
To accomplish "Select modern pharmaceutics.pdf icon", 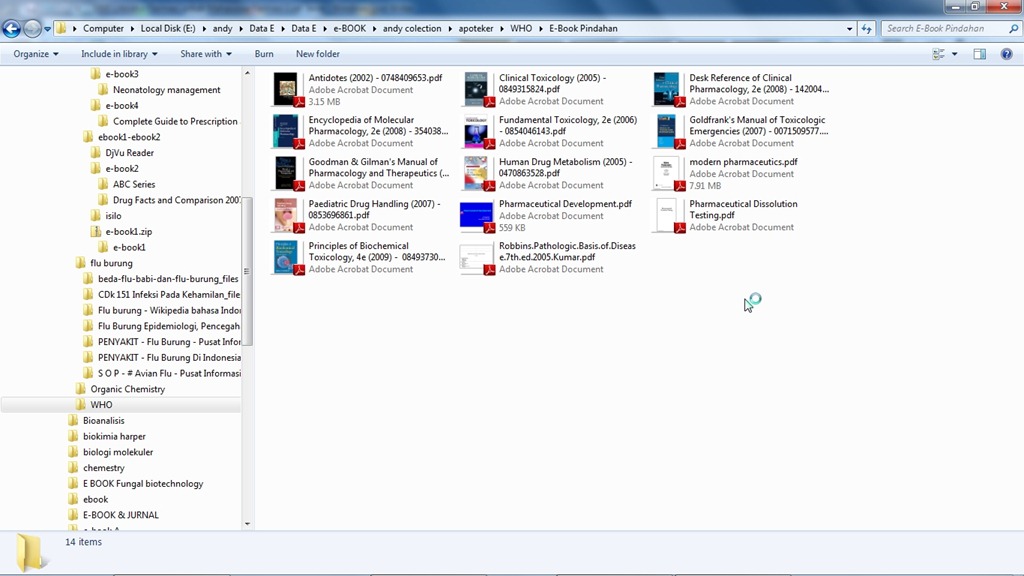I will tap(667, 173).
